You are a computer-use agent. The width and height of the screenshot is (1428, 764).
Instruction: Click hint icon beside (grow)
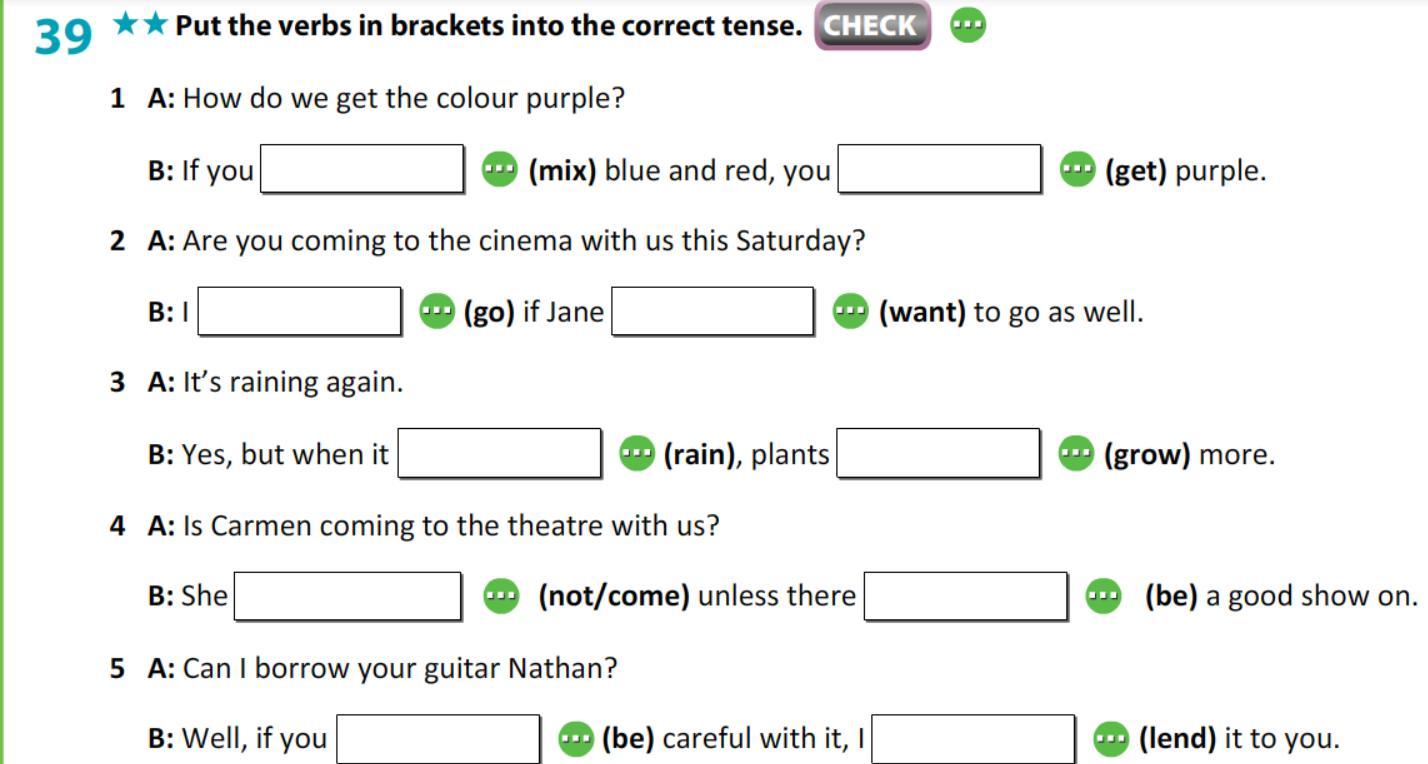point(1076,454)
